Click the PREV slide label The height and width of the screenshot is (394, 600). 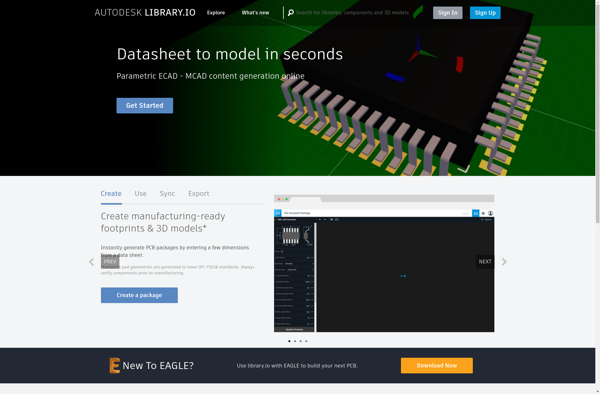[110, 262]
